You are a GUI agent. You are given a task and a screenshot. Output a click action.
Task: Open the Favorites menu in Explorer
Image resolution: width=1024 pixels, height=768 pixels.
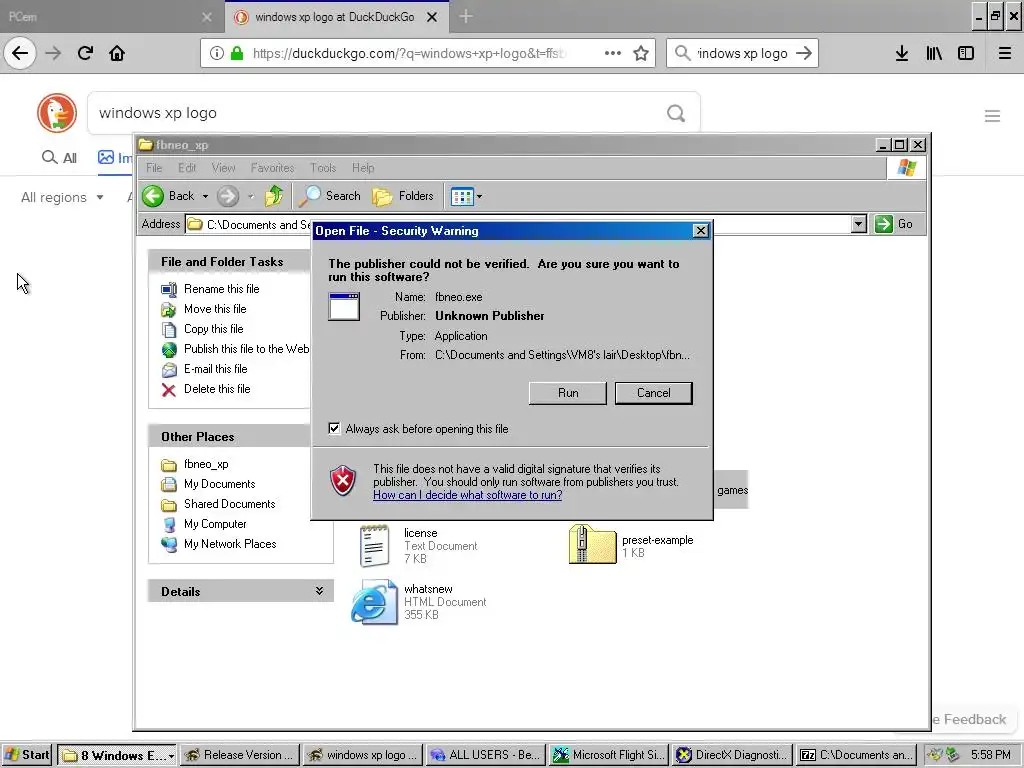coord(272,168)
